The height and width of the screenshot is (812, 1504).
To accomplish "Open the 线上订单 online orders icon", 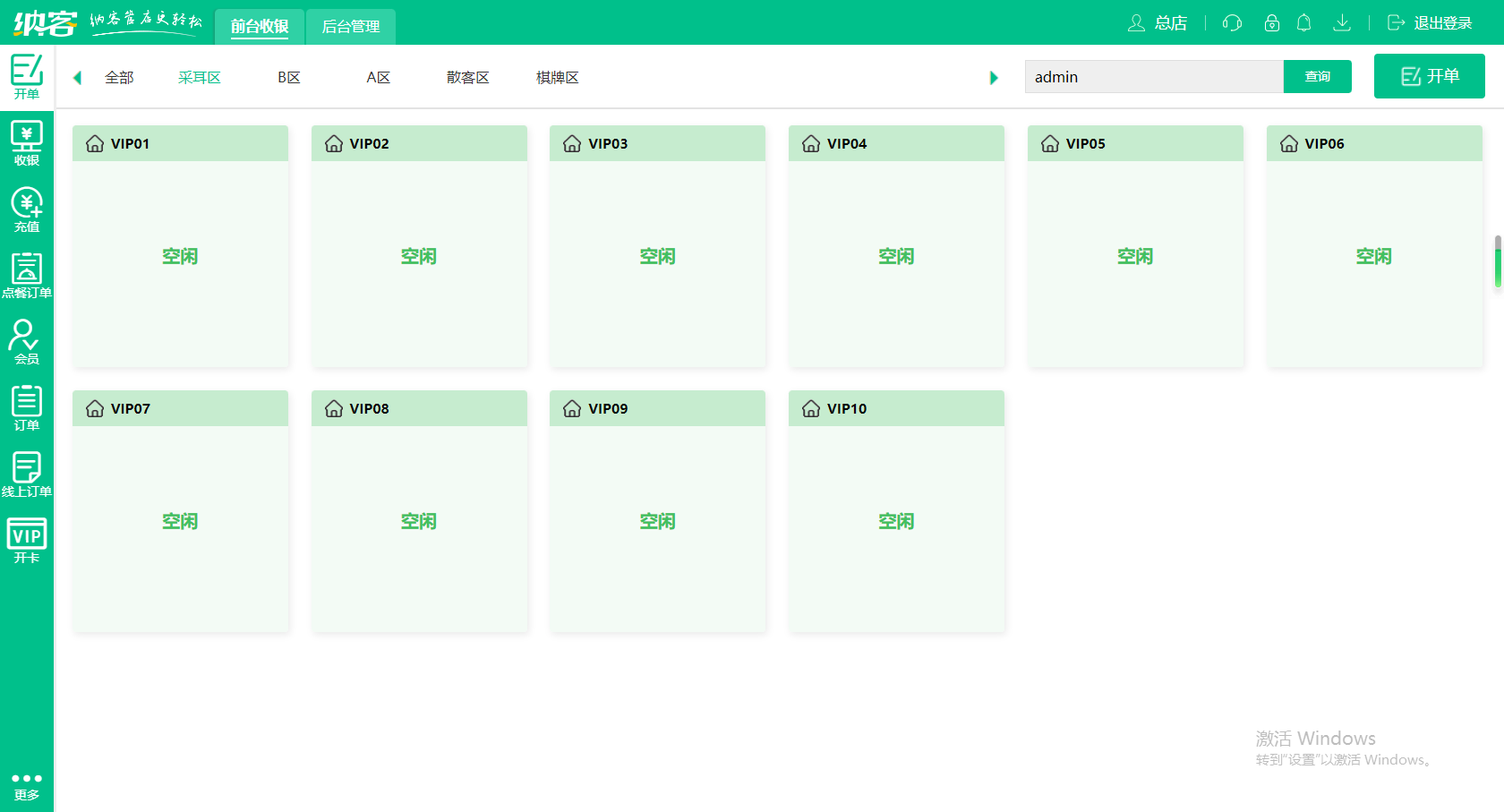I will [27, 474].
